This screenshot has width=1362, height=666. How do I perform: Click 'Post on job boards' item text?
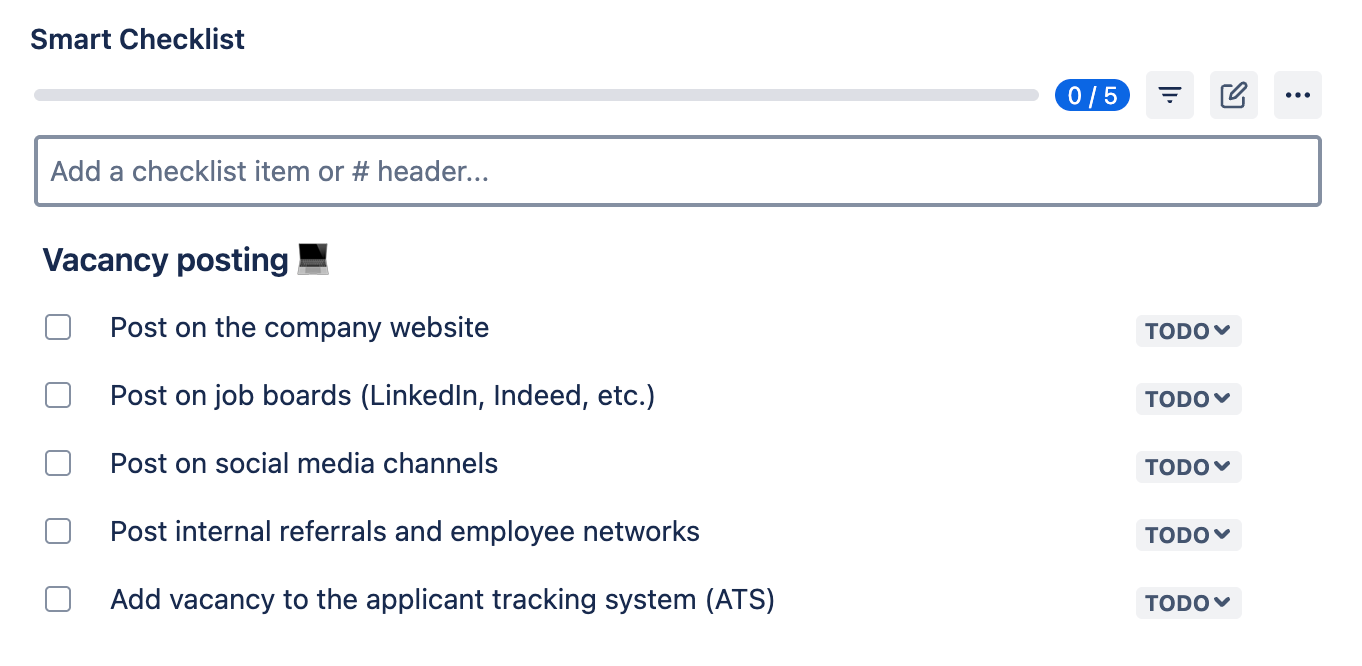382,396
